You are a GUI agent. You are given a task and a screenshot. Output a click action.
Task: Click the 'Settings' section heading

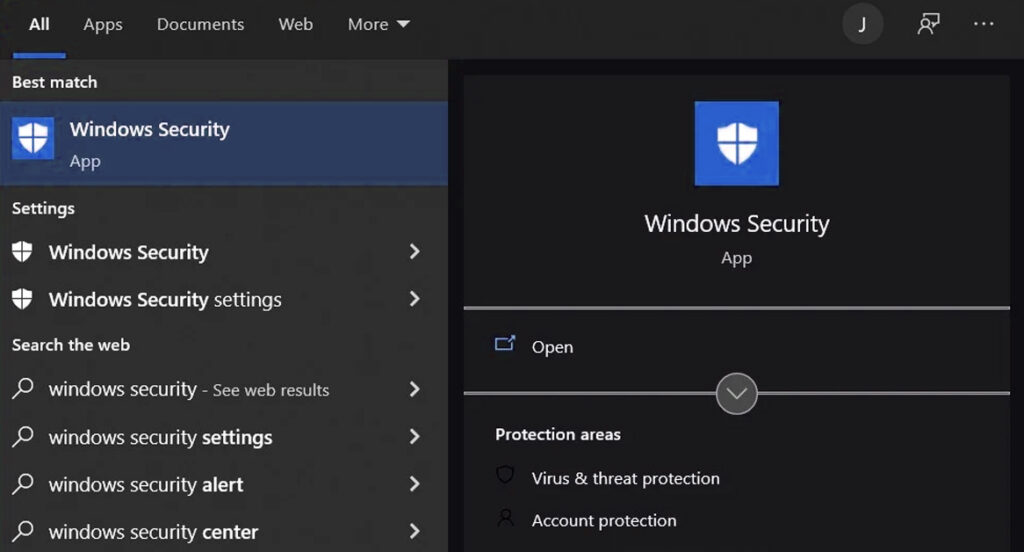[x=43, y=209]
